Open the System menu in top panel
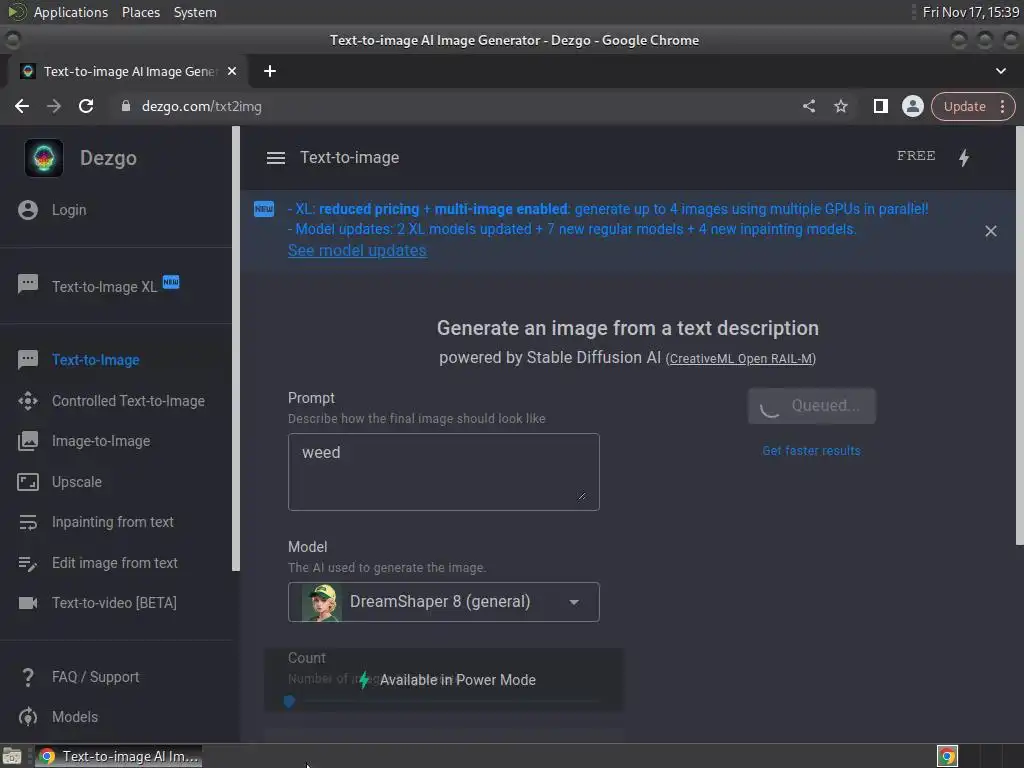1024x768 pixels. [195, 12]
